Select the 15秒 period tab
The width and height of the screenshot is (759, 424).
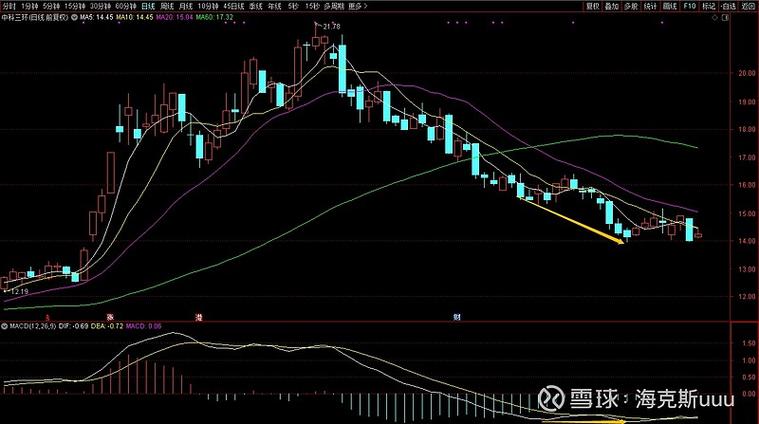[x=312, y=6]
